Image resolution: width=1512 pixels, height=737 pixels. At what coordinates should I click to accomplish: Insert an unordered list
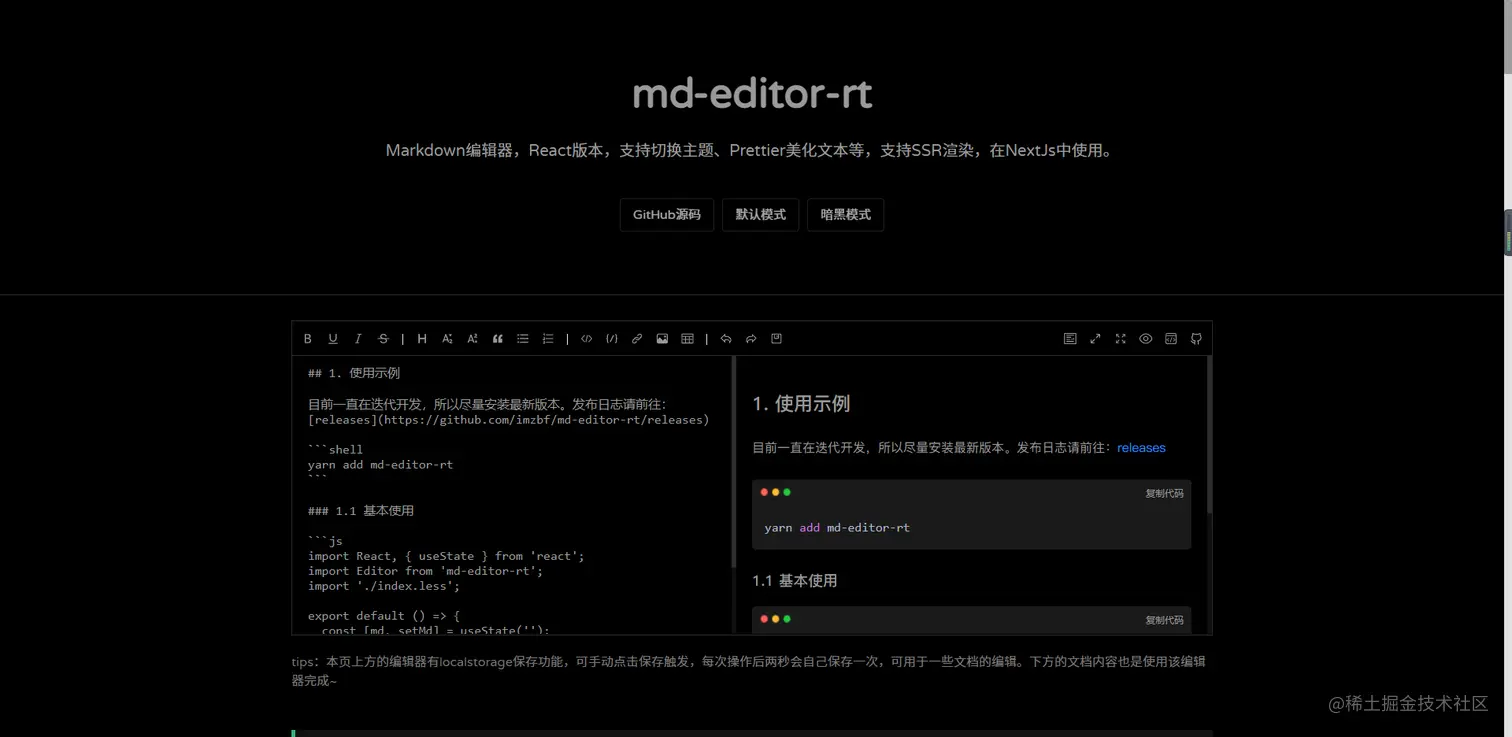click(x=522, y=338)
